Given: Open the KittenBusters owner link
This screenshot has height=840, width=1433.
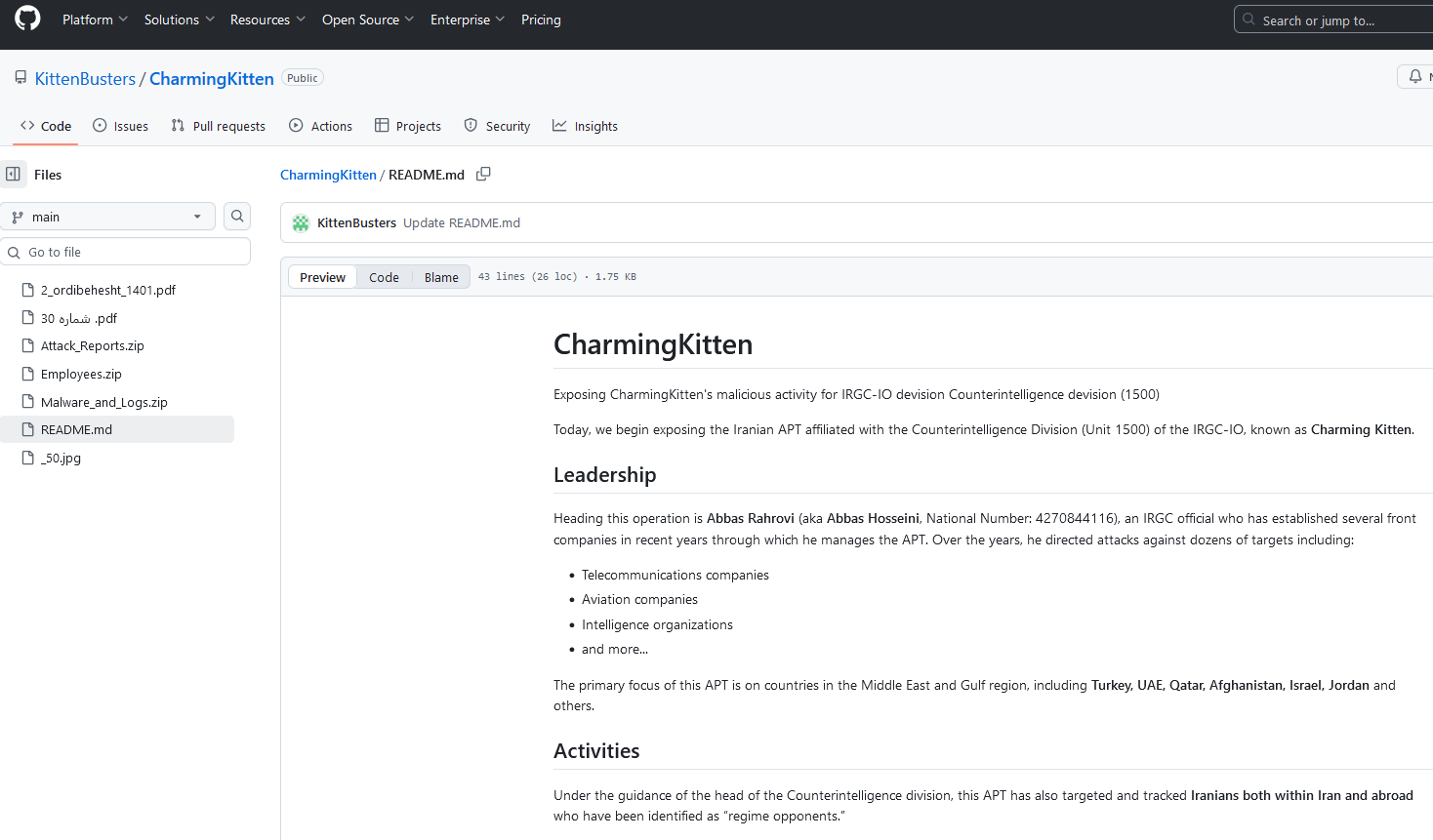Looking at the screenshot, I should click(x=85, y=79).
